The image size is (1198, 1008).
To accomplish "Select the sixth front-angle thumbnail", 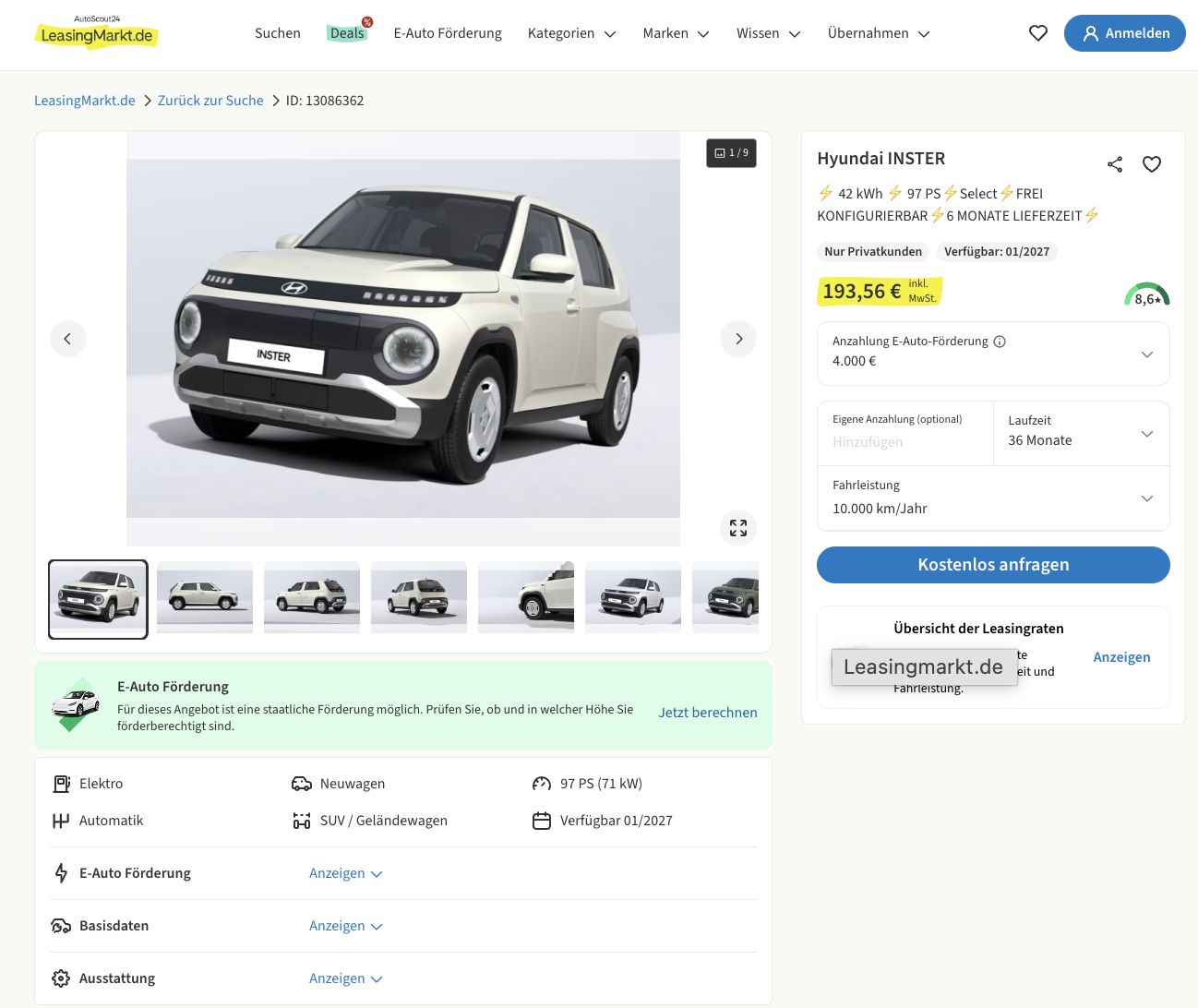I will click(x=633, y=597).
